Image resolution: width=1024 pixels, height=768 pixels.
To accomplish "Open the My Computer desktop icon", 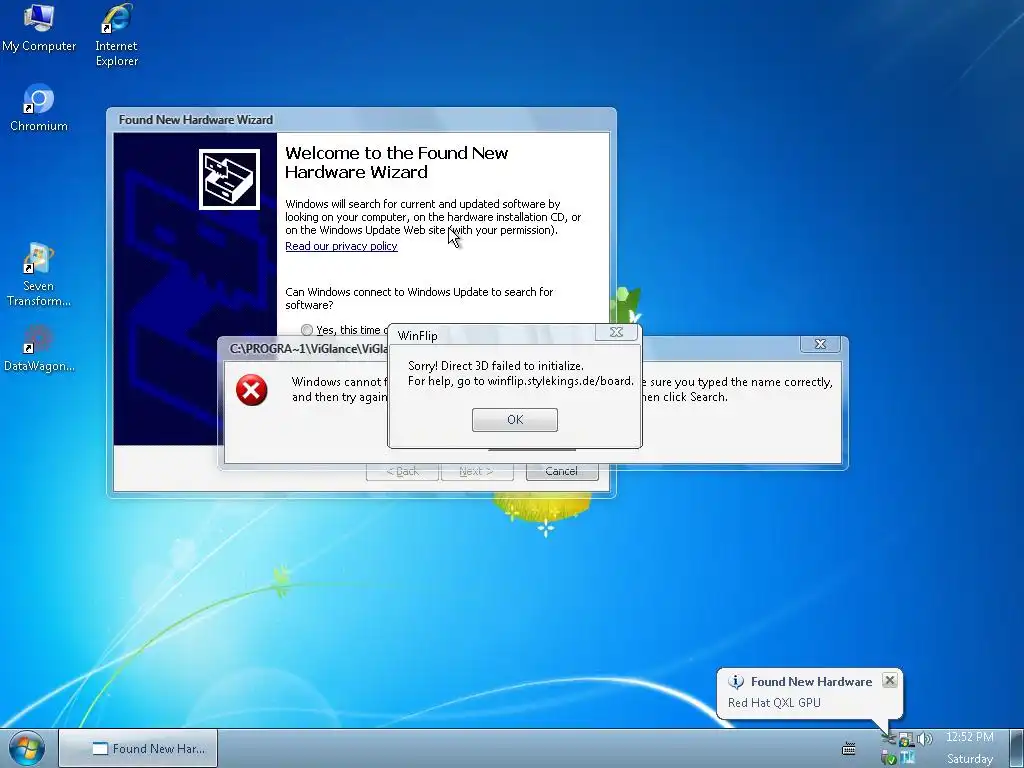I will pos(39,27).
